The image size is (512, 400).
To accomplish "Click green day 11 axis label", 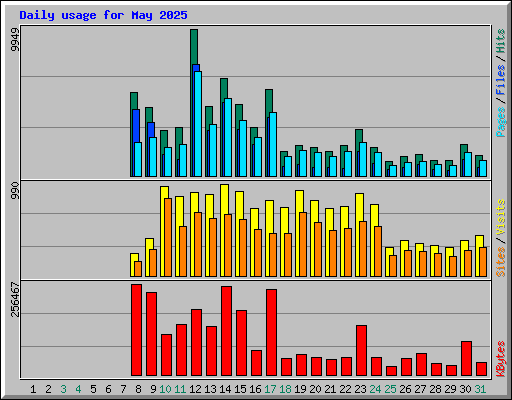I will tap(180, 389).
